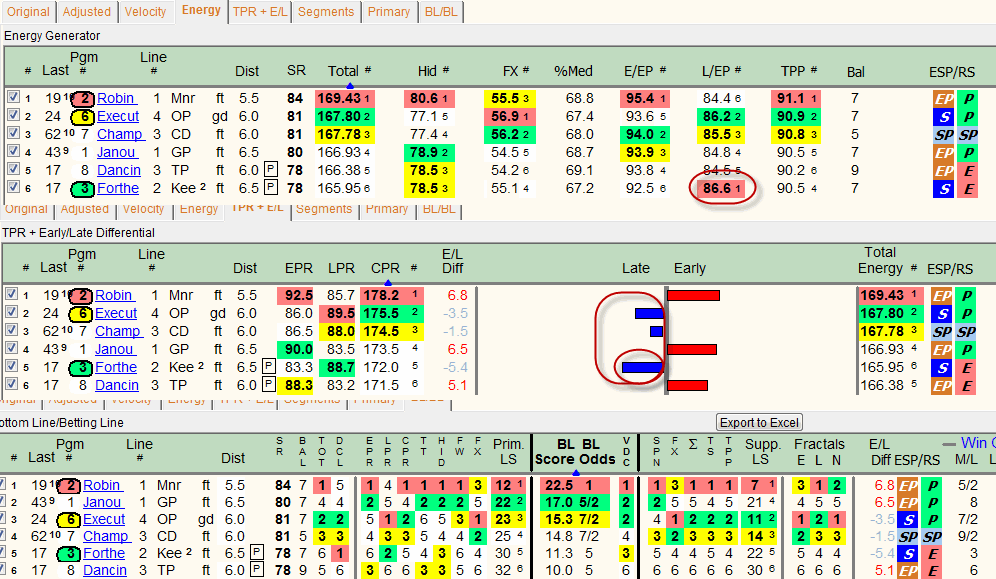Click the 22.5 BL Score cell for Robin

[575, 486]
